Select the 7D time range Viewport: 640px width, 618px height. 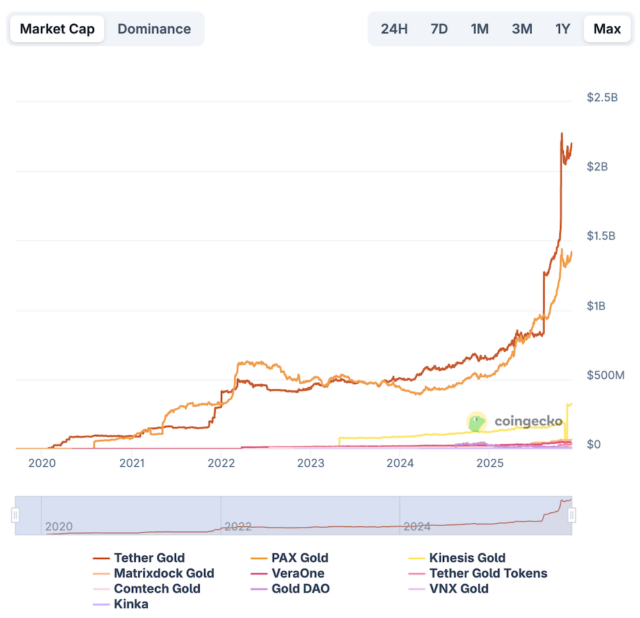pyautogui.click(x=439, y=29)
